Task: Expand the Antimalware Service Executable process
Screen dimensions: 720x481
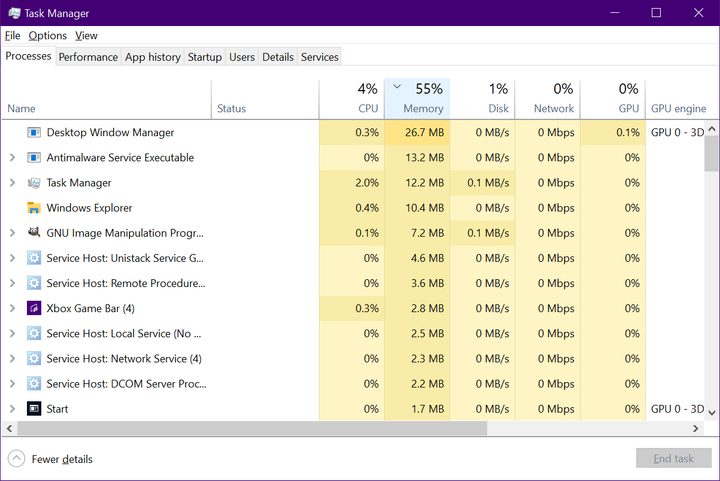Action: (x=12, y=158)
